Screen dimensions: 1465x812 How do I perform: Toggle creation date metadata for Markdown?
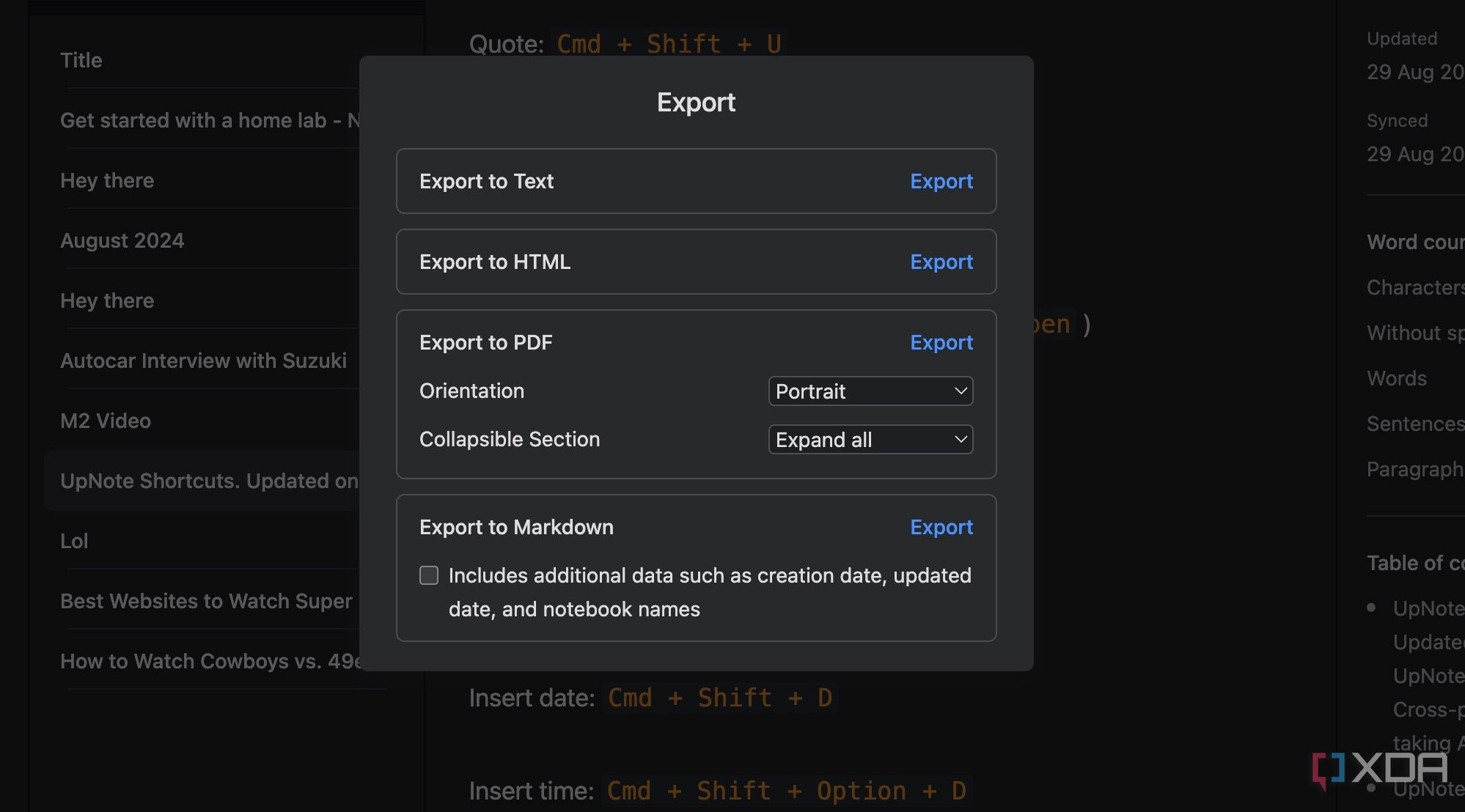click(428, 575)
